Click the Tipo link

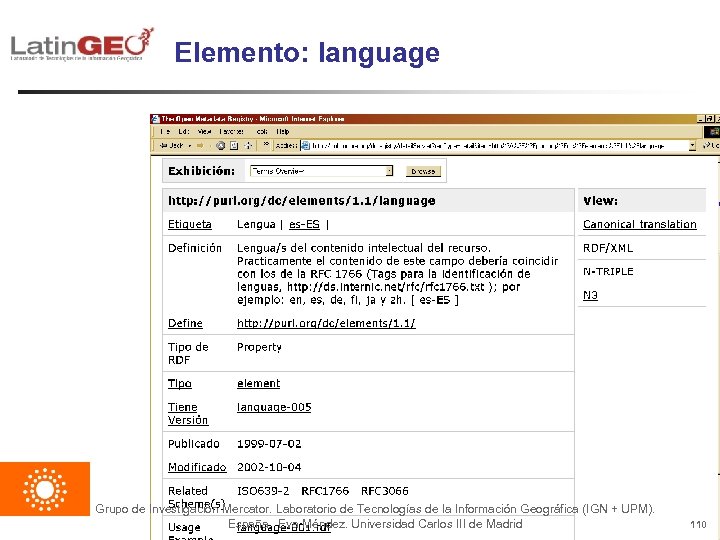pos(180,383)
